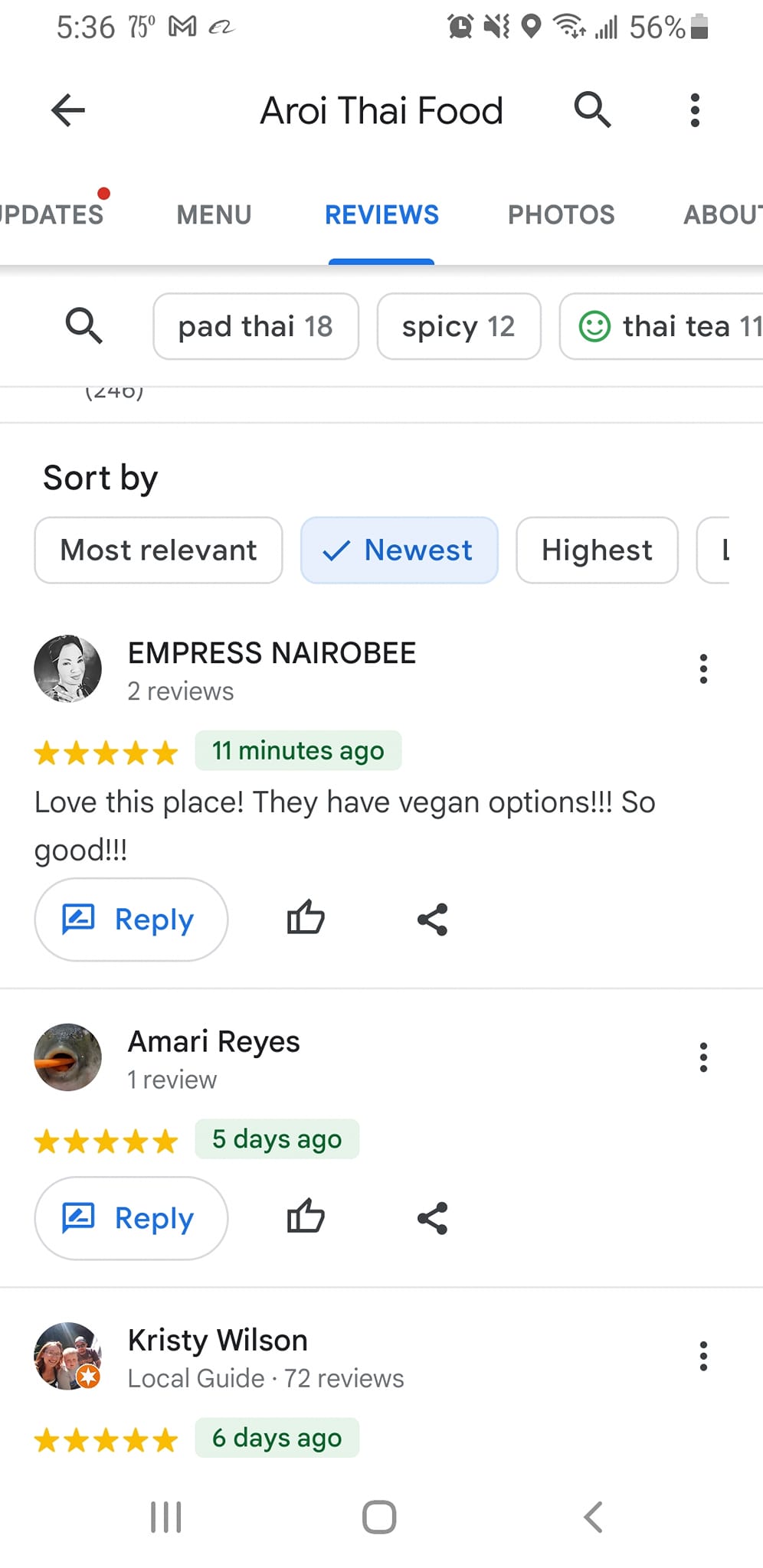Select the Highest sort chip
The image size is (763, 1568).
(x=597, y=550)
